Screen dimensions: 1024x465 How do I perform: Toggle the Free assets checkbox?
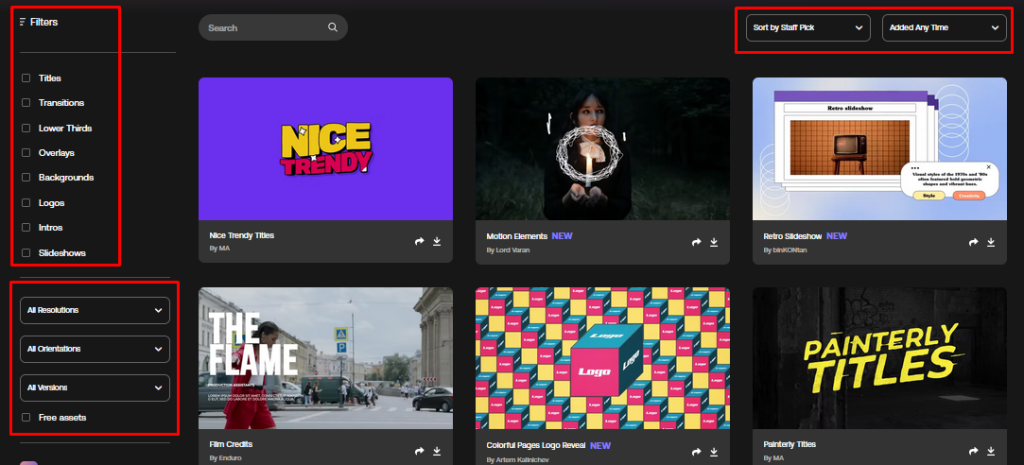26,417
